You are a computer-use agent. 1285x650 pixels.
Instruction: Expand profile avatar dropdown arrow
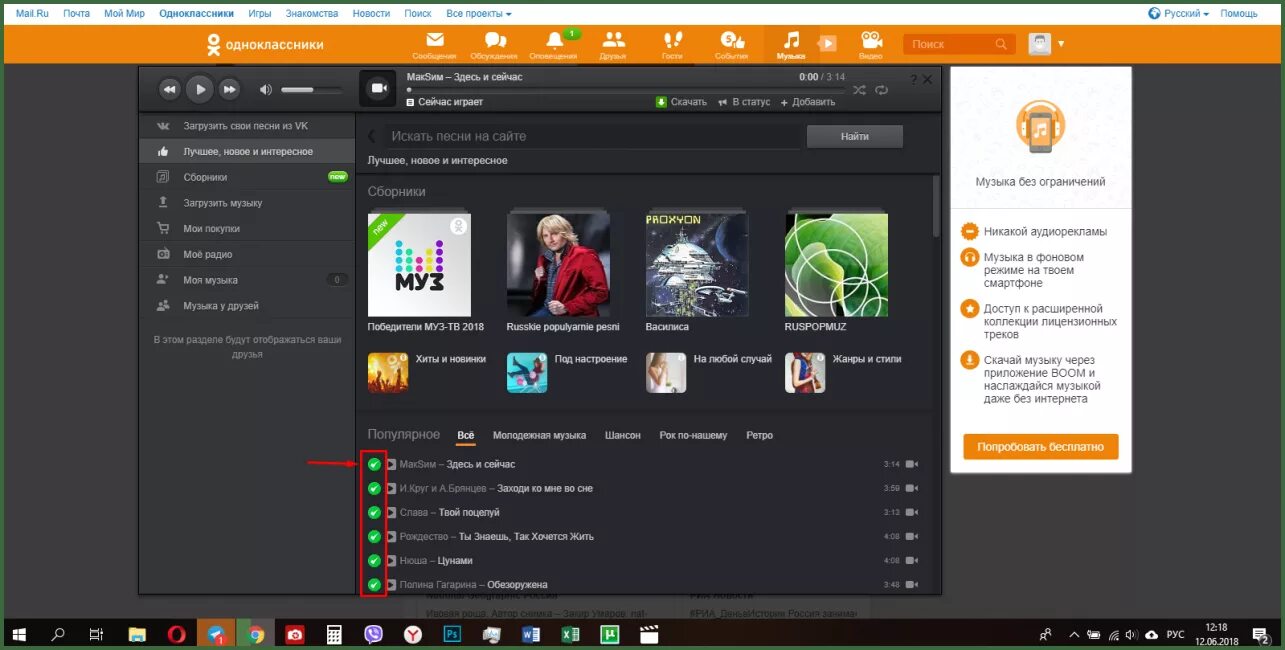1061,44
